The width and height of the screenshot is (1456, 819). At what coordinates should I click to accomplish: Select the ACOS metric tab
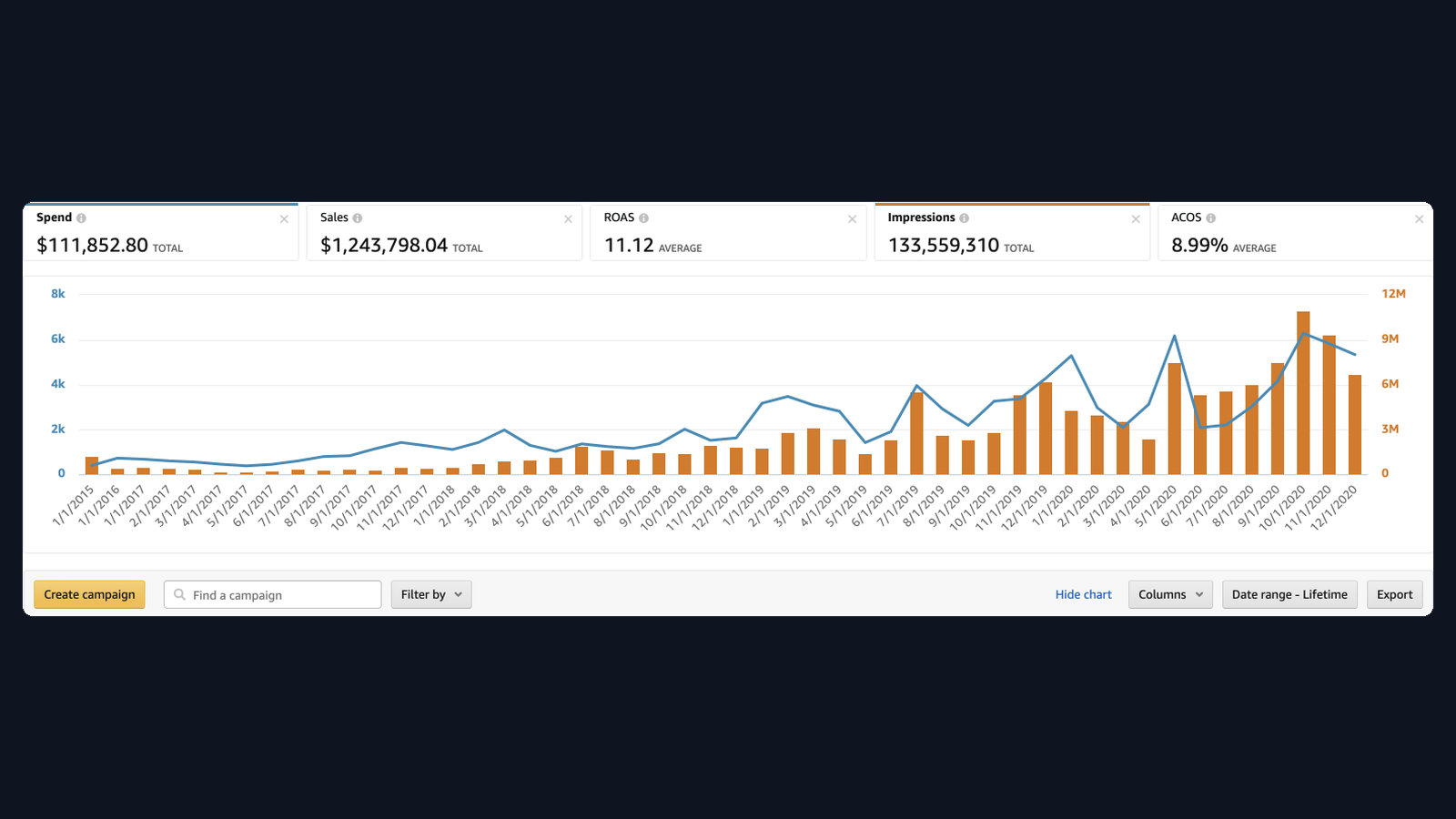click(x=1295, y=232)
